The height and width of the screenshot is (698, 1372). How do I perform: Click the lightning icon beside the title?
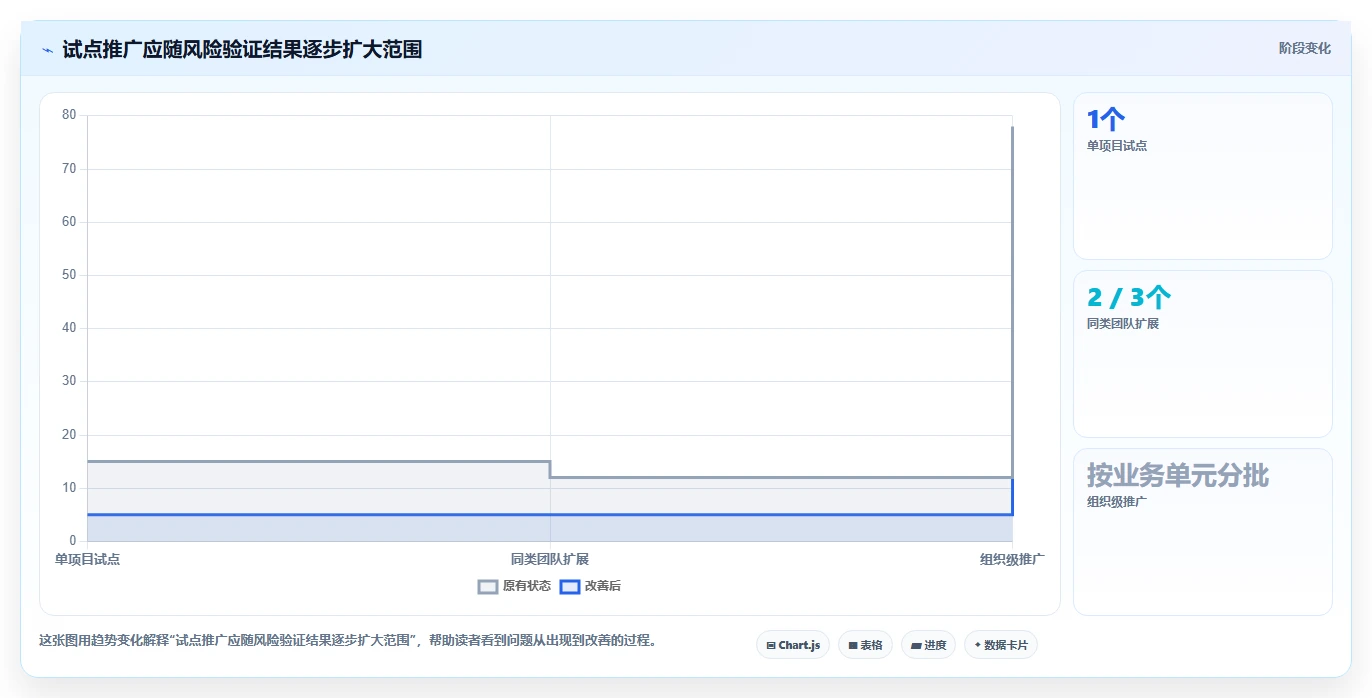[47, 49]
